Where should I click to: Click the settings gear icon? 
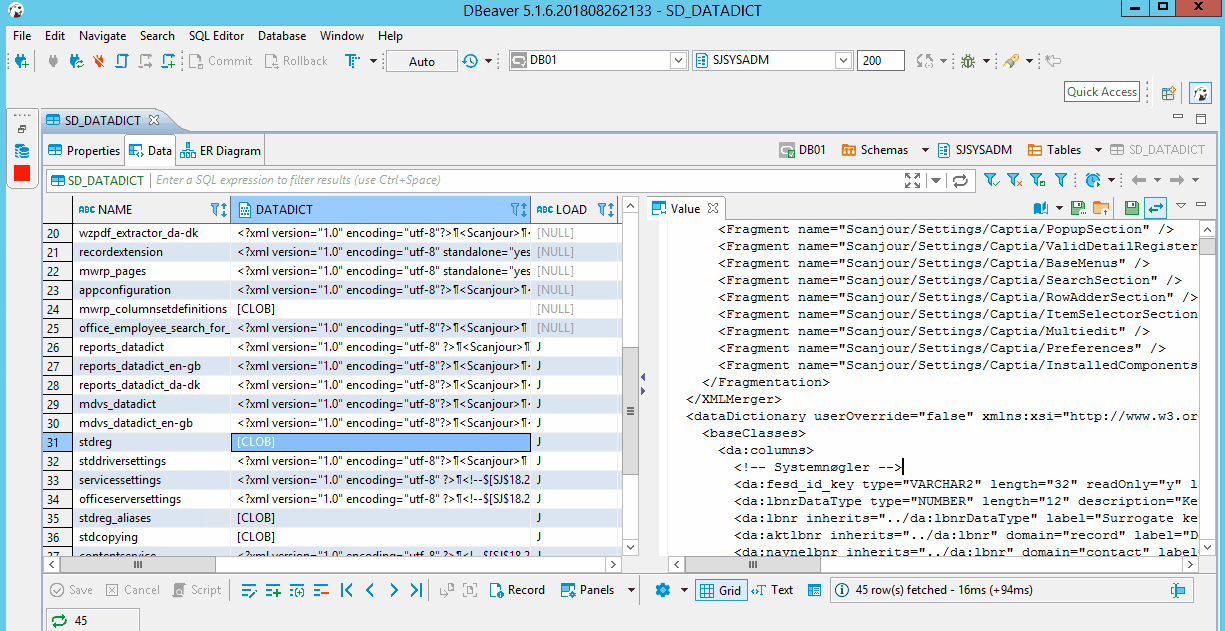662,590
